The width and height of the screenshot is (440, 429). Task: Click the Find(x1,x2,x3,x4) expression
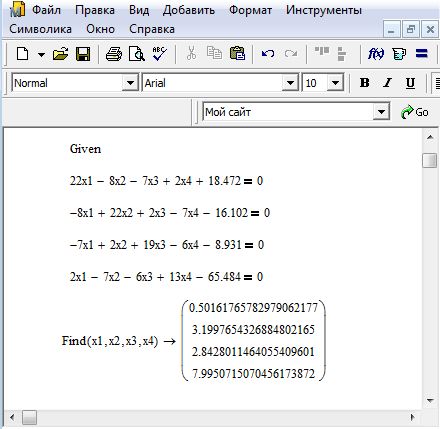pos(110,341)
